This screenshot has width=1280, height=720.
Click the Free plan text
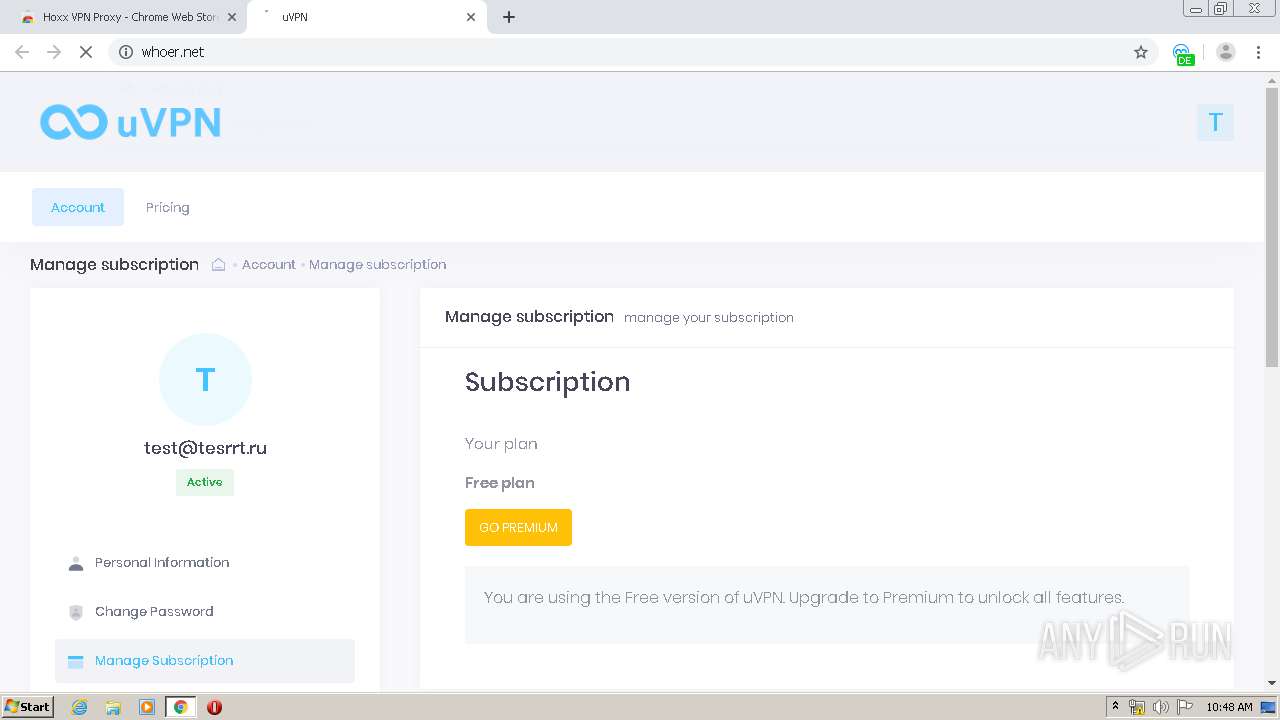click(499, 483)
